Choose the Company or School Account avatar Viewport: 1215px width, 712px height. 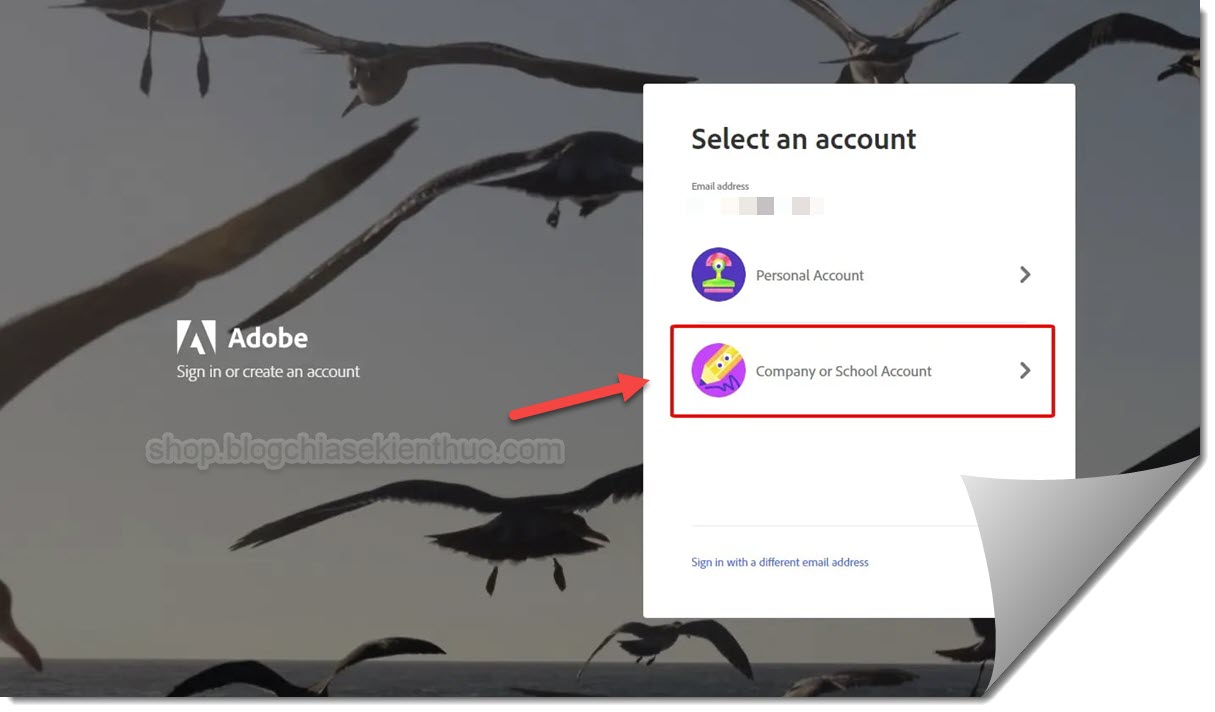pos(718,371)
